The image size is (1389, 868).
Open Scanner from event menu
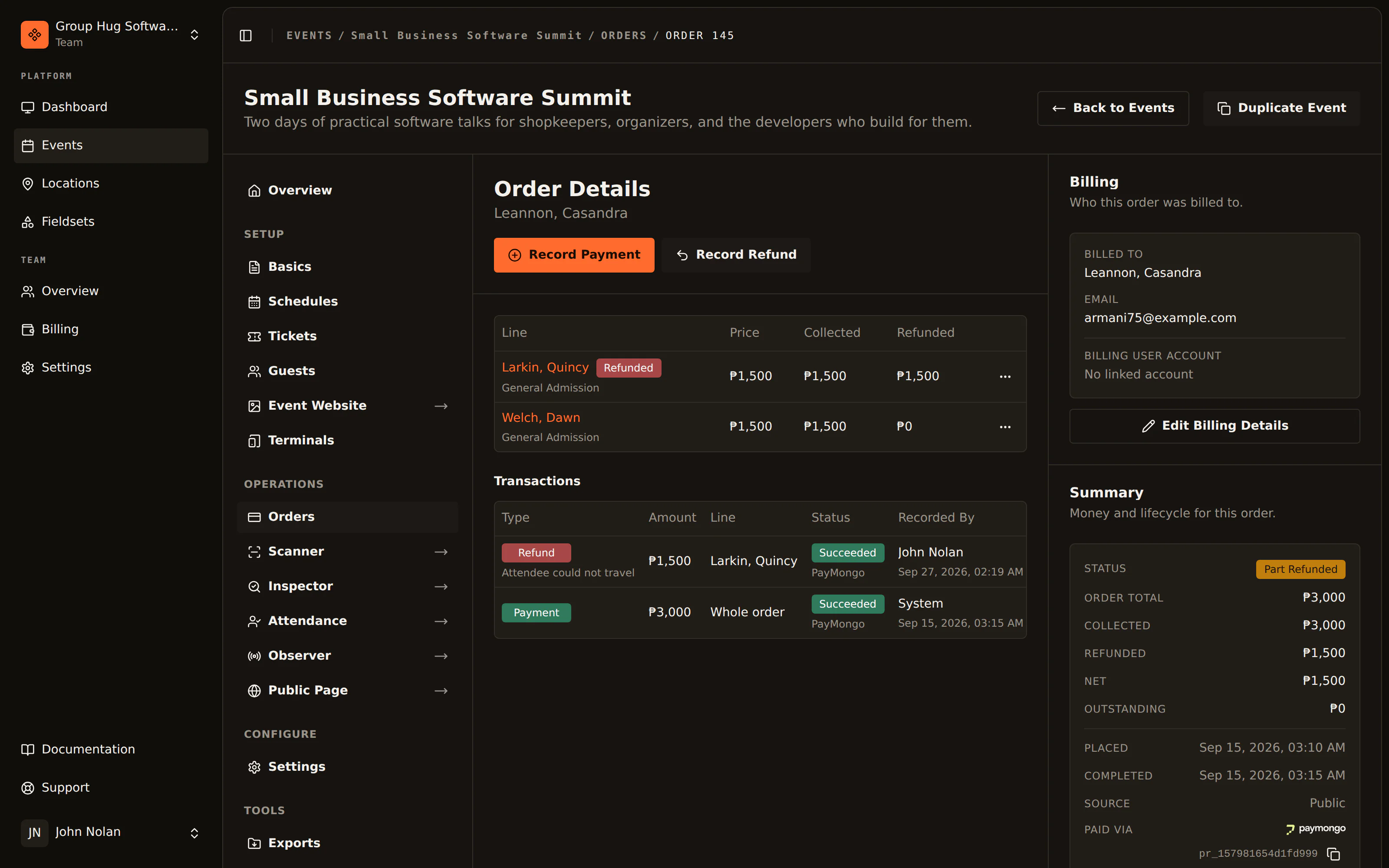tap(347, 552)
